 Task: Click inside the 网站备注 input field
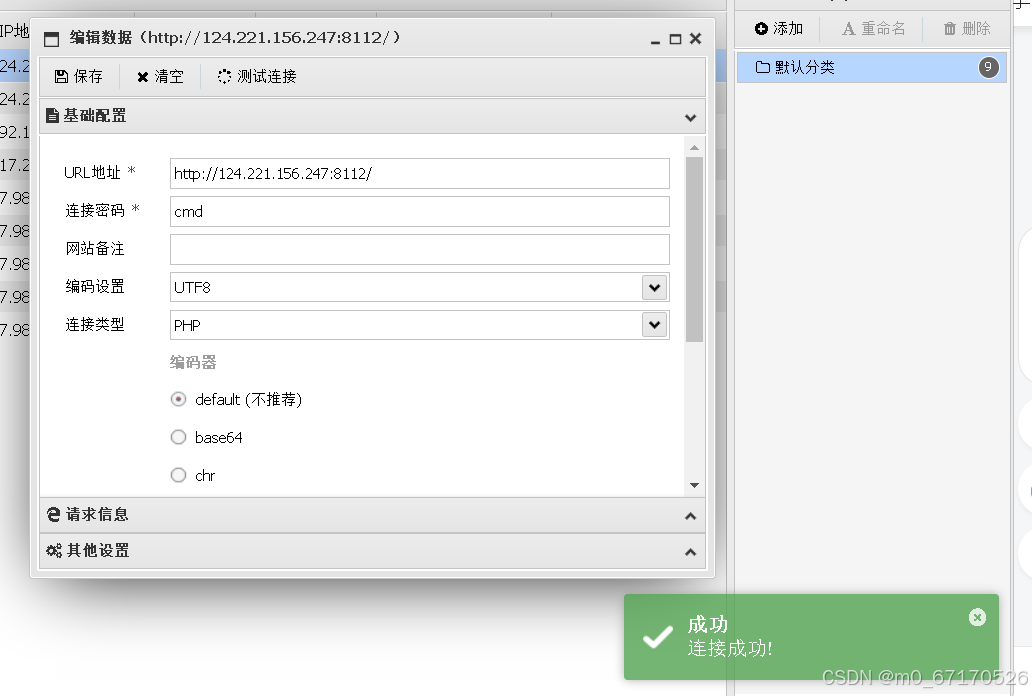(420, 249)
